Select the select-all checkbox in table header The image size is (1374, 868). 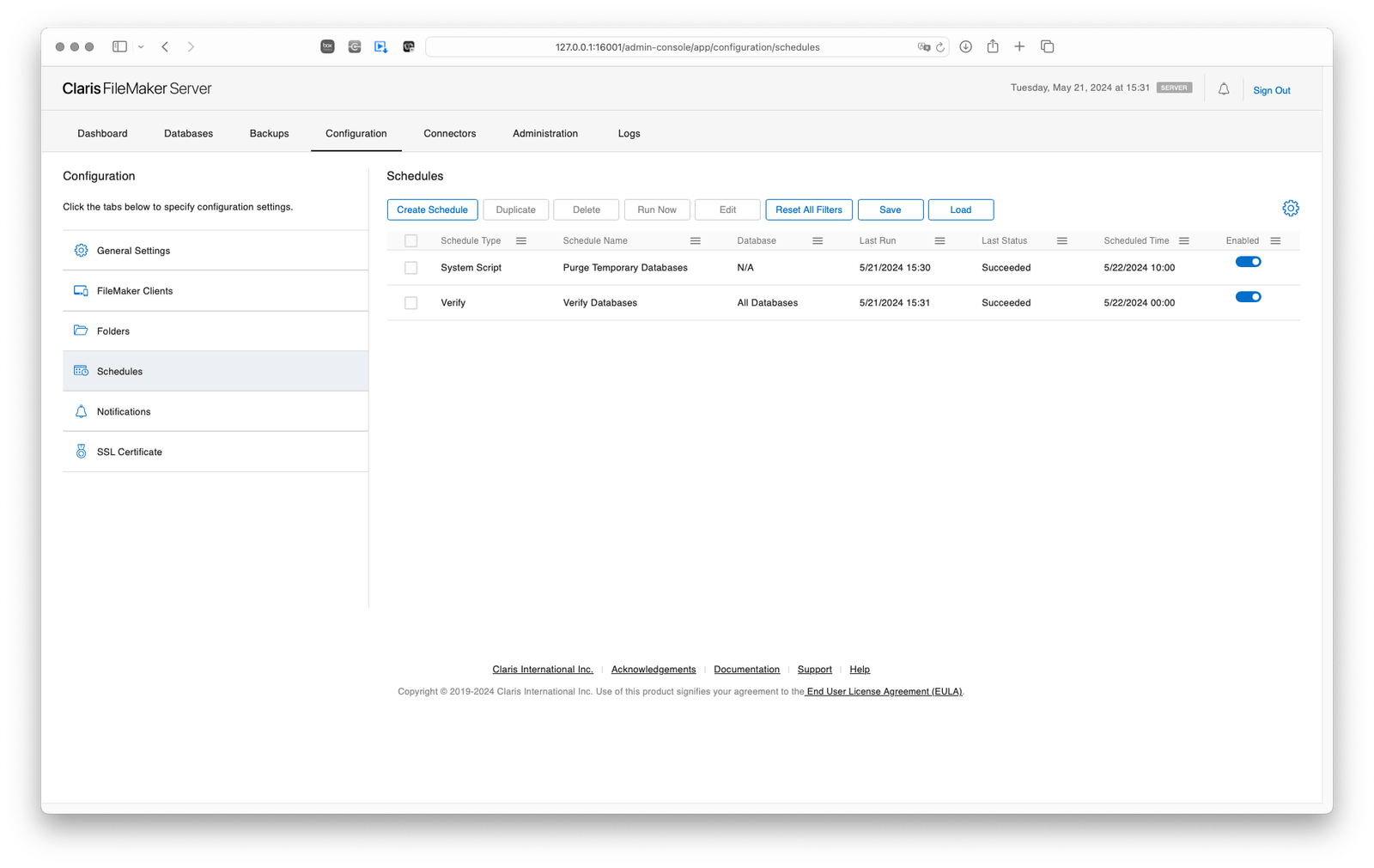410,240
